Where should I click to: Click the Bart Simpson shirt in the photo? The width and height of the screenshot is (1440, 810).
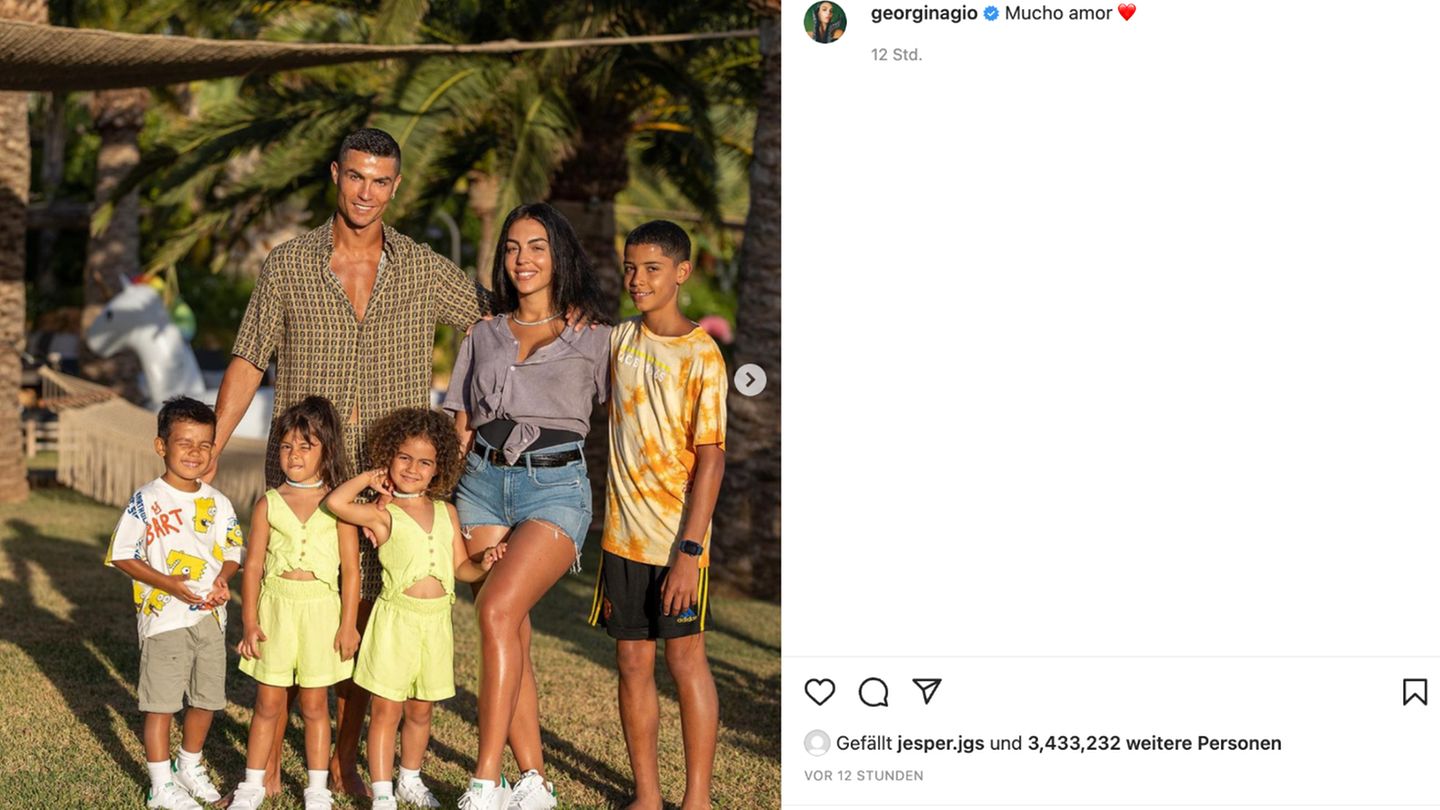pyautogui.click(x=175, y=555)
